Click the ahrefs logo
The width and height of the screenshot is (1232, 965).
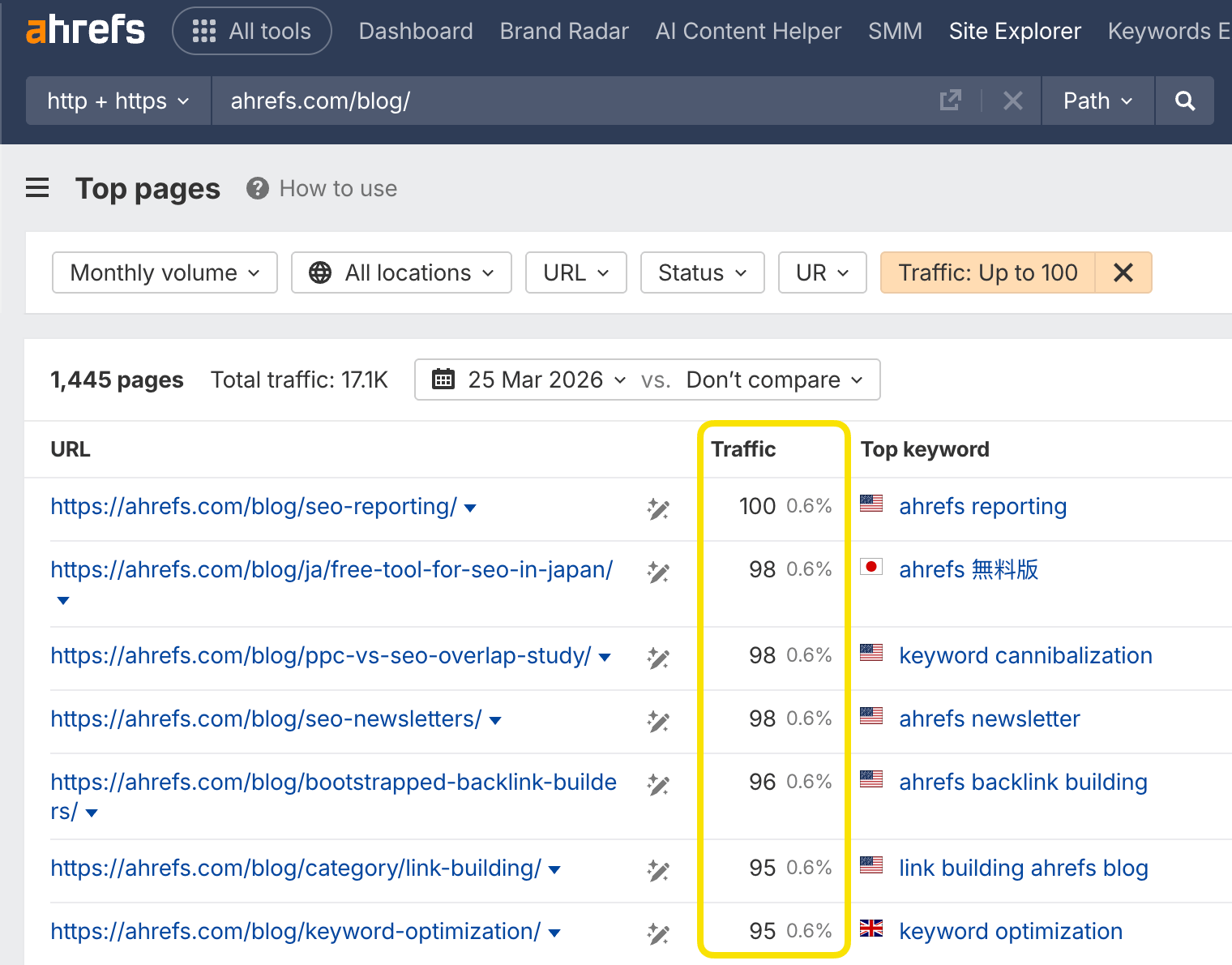click(85, 29)
